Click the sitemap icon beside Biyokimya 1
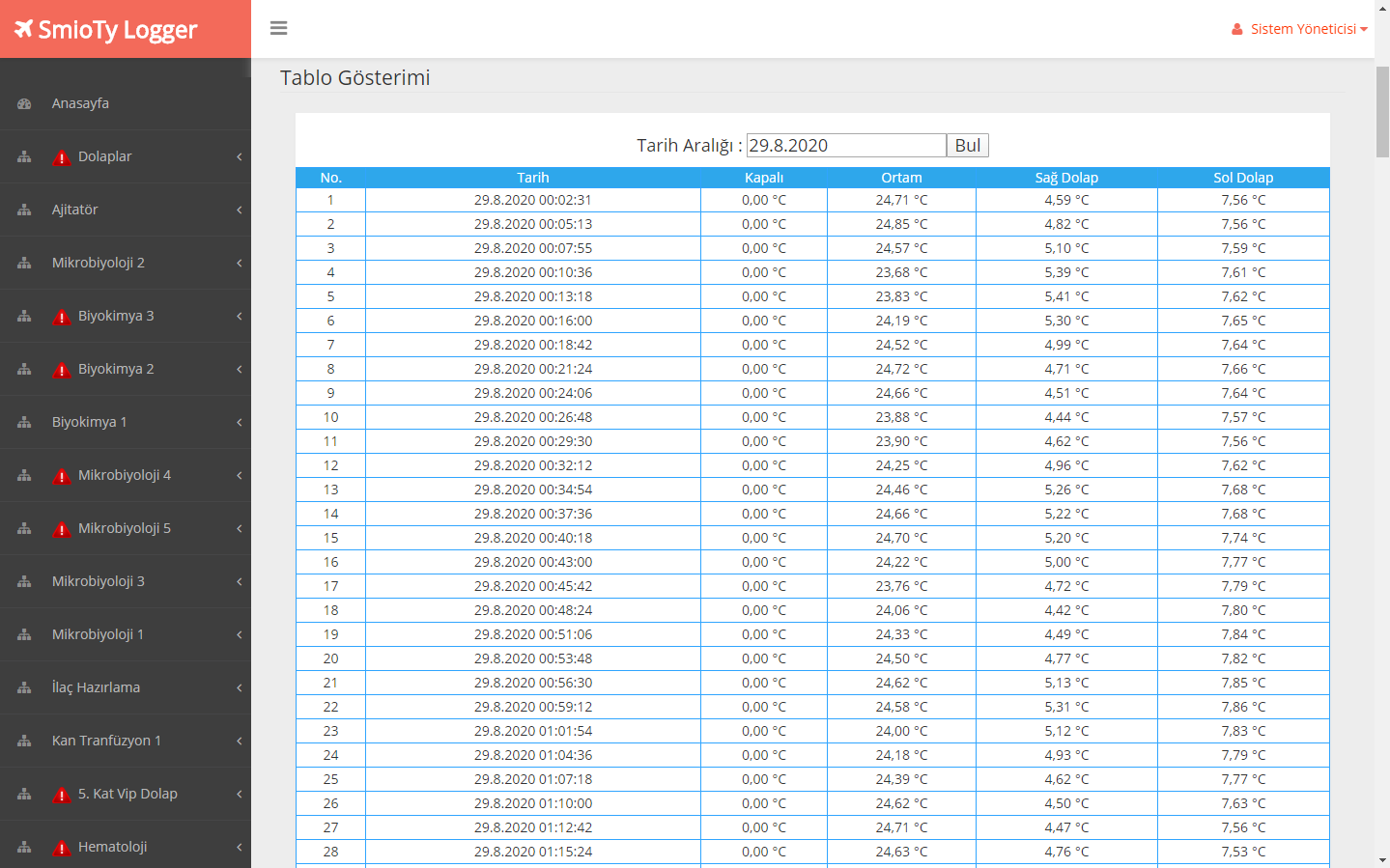Image resolution: width=1390 pixels, height=868 pixels. pos(24,422)
